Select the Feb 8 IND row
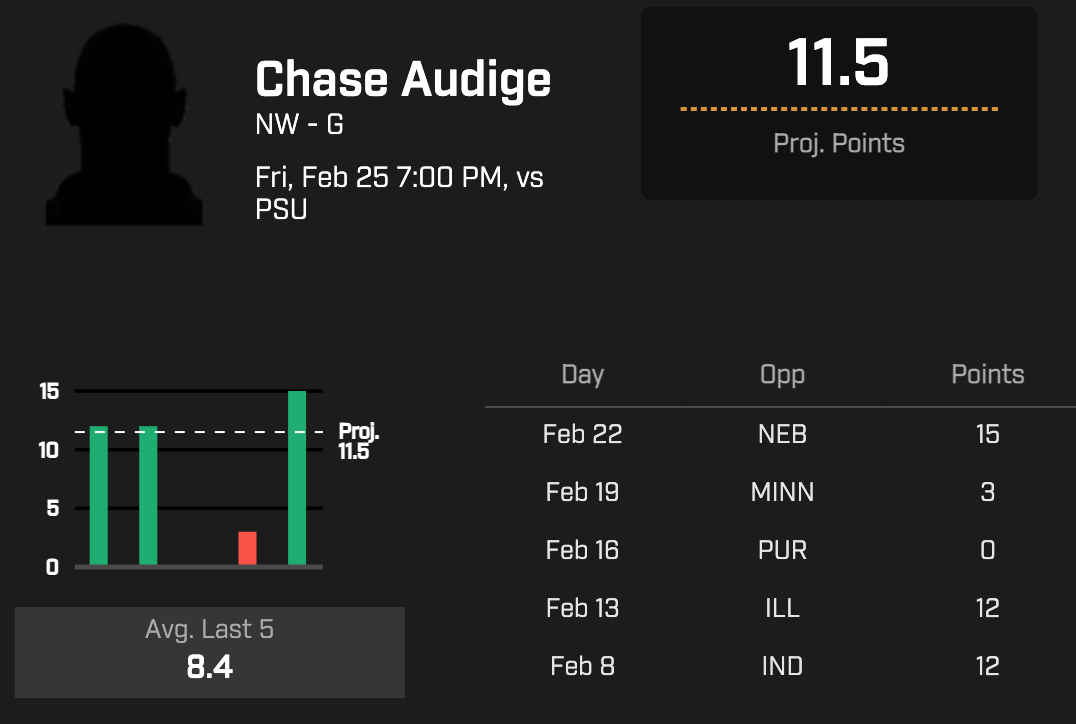The width and height of the screenshot is (1076, 724). 782,666
